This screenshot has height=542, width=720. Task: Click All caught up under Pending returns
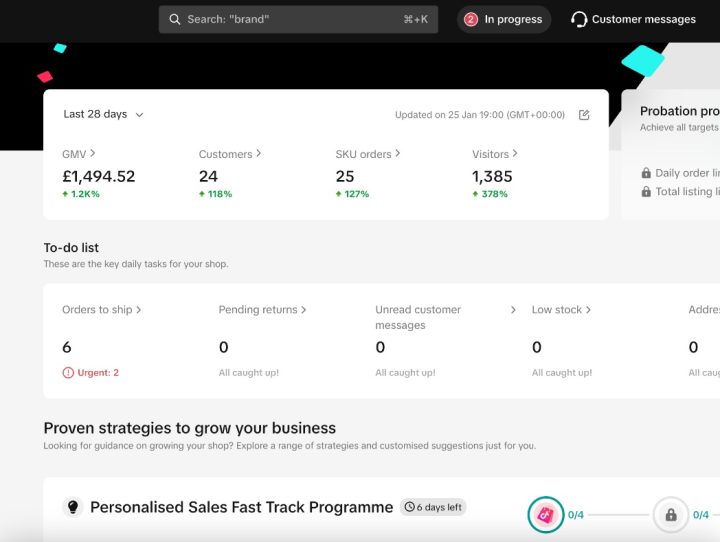(249, 373)
